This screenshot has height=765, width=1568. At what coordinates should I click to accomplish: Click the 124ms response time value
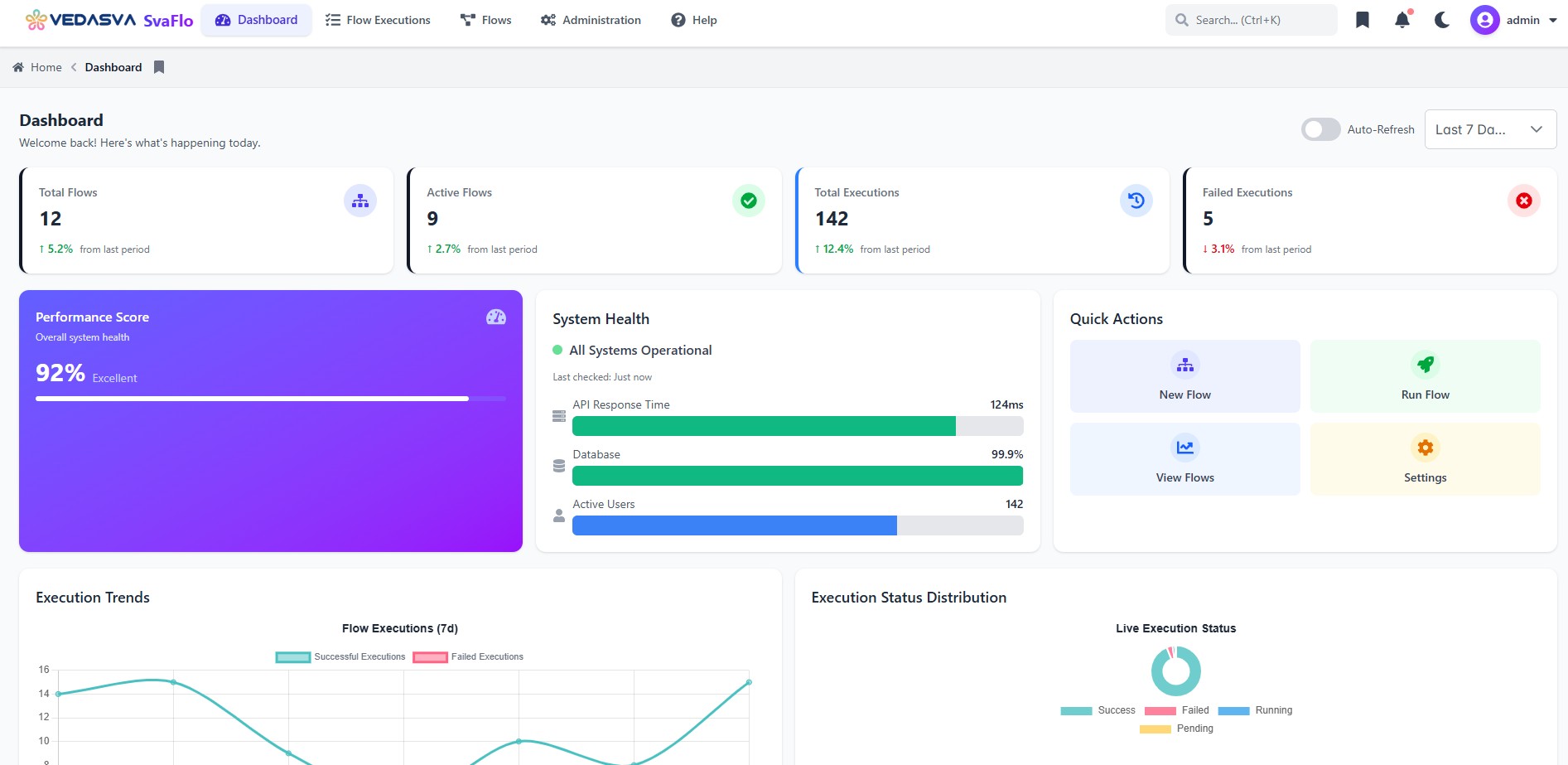[x=1007, y=404]
